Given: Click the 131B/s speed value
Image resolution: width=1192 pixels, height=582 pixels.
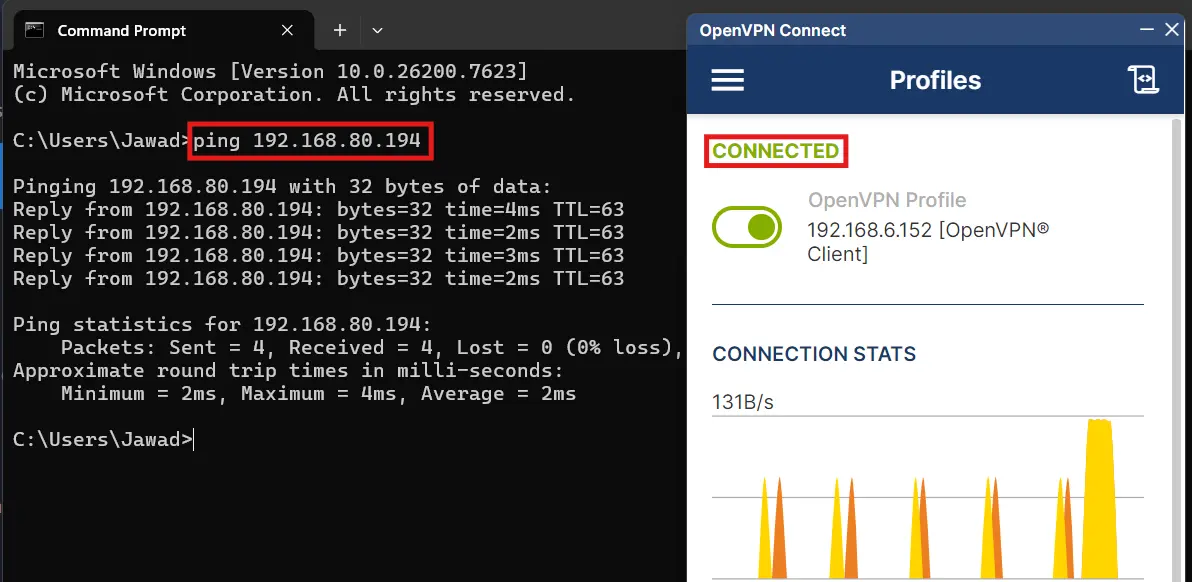Looking at the screenshot, I should (743, 402).
